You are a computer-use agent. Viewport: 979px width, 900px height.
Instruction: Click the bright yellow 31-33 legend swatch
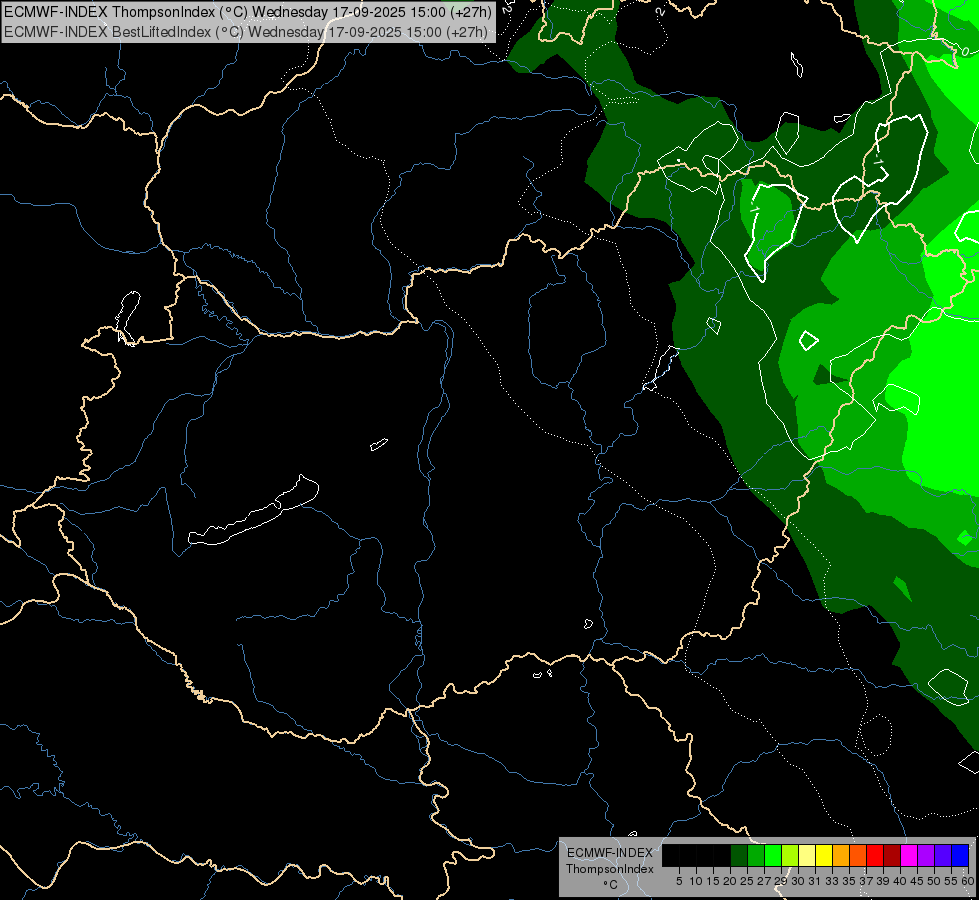(x=824, y=855)
